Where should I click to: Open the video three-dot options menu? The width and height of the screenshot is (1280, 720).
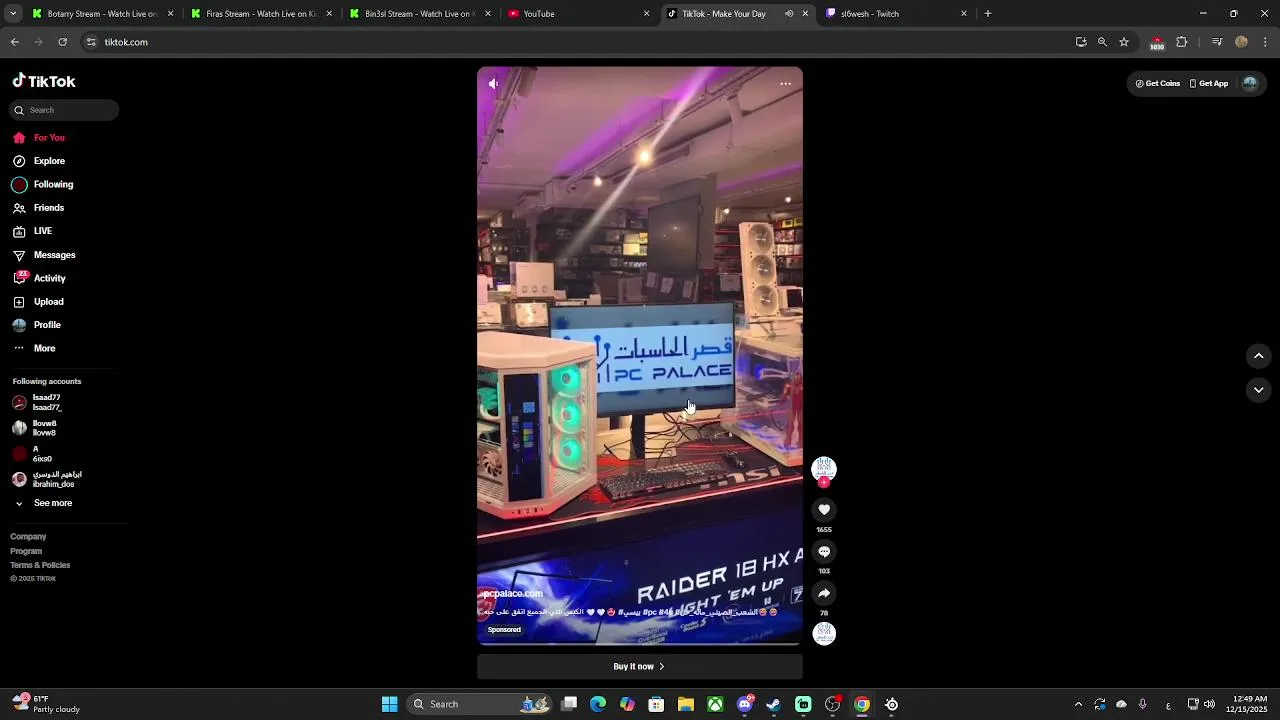[786, 84]
